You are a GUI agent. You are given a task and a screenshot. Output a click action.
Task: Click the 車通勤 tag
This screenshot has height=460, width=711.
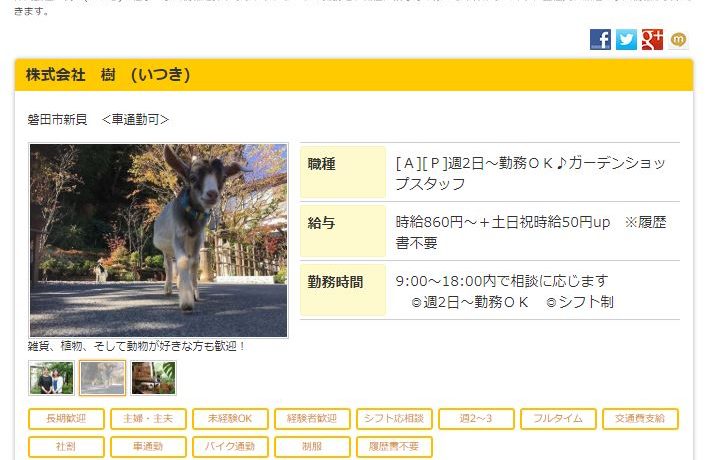coord(148,446)
